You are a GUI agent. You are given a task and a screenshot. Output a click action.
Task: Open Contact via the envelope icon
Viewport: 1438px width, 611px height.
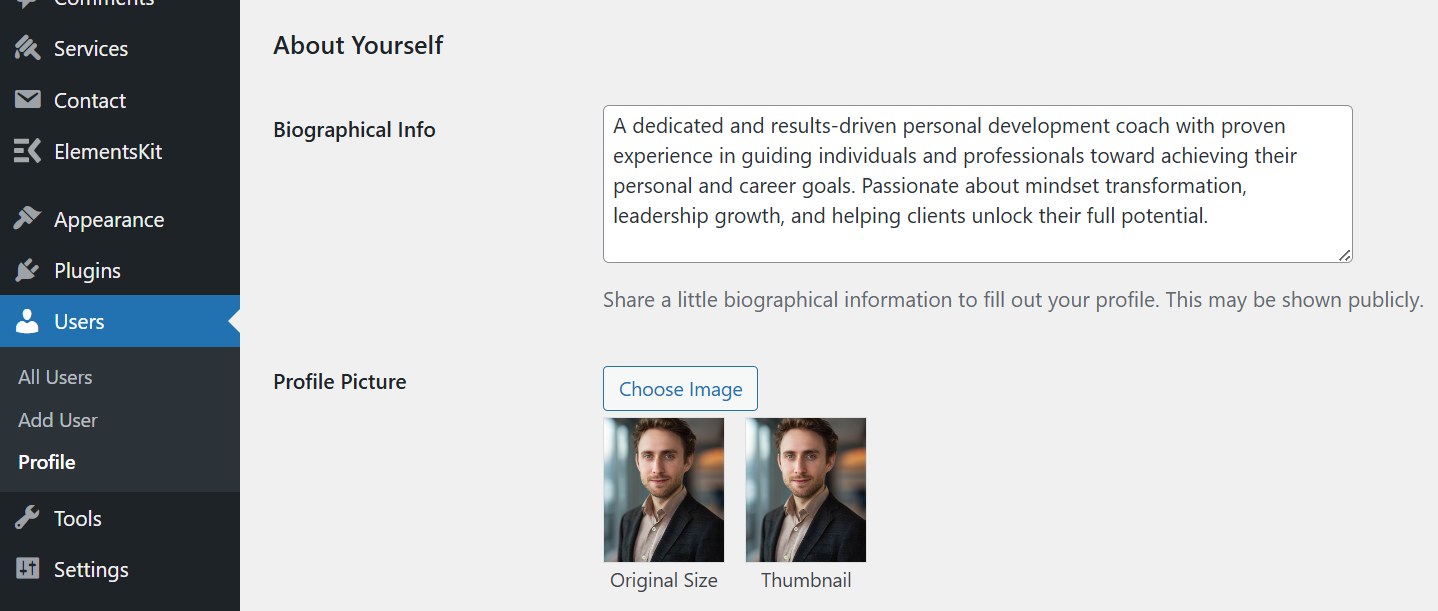coord(26,100)
